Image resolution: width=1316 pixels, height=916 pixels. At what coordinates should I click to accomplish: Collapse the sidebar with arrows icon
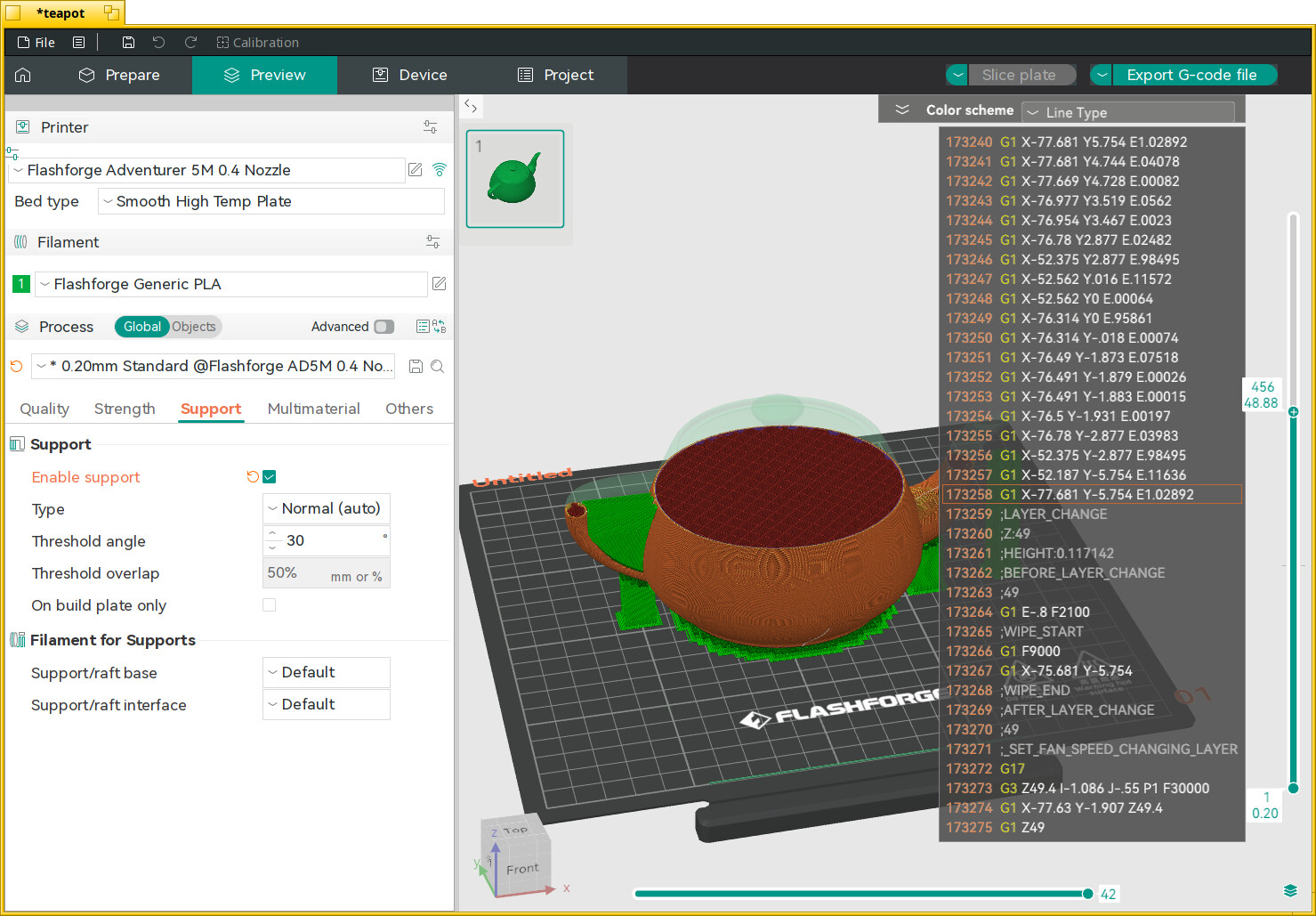tap(471, 106)
